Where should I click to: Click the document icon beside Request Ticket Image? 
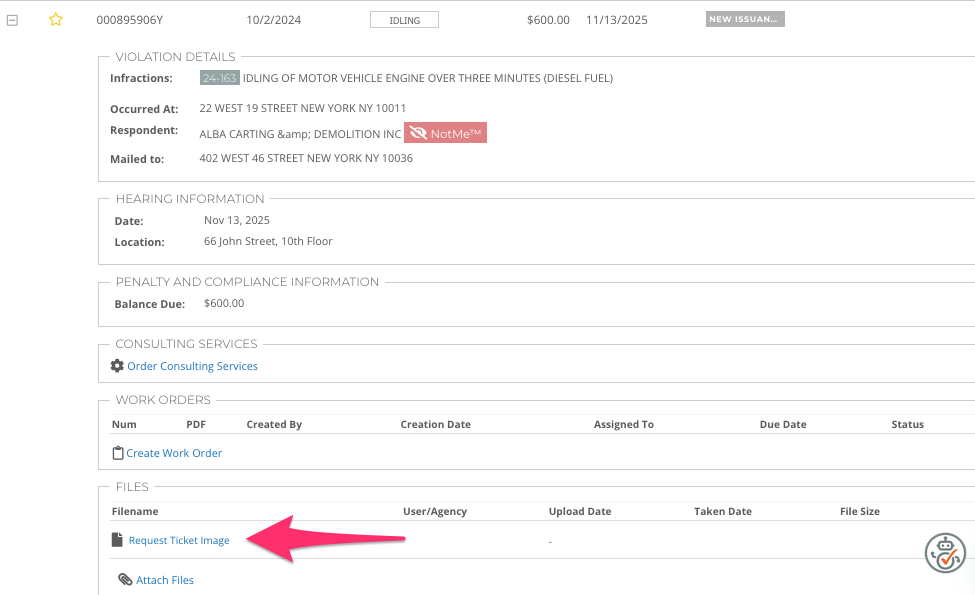point(117,541)
